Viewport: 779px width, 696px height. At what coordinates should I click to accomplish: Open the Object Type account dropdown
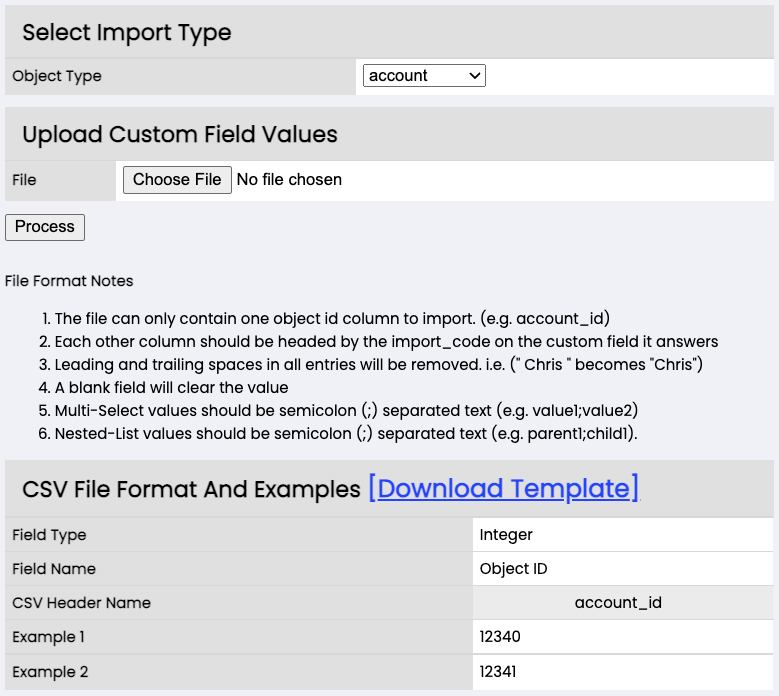(x=424, y=76)
